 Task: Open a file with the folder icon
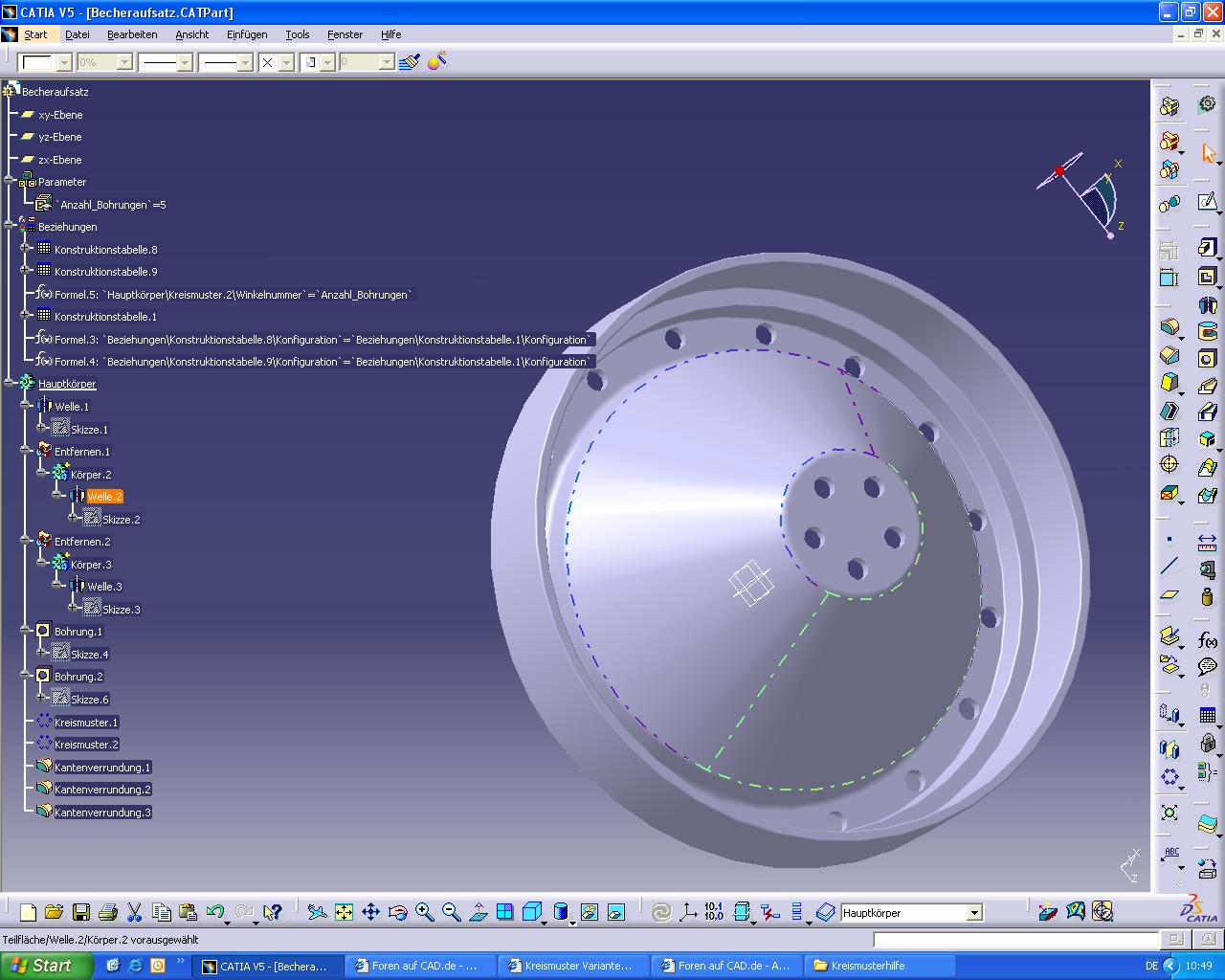point(54,912)
